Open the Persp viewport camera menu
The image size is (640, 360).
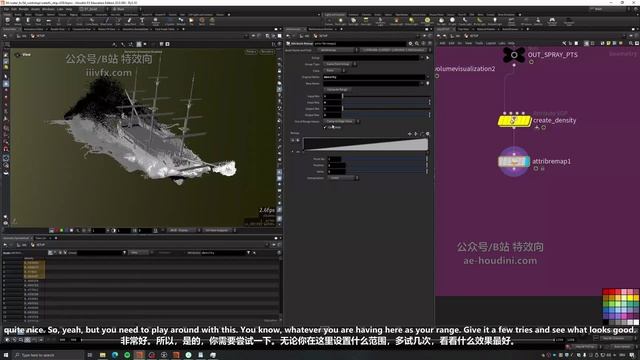(x=251, y=52)
